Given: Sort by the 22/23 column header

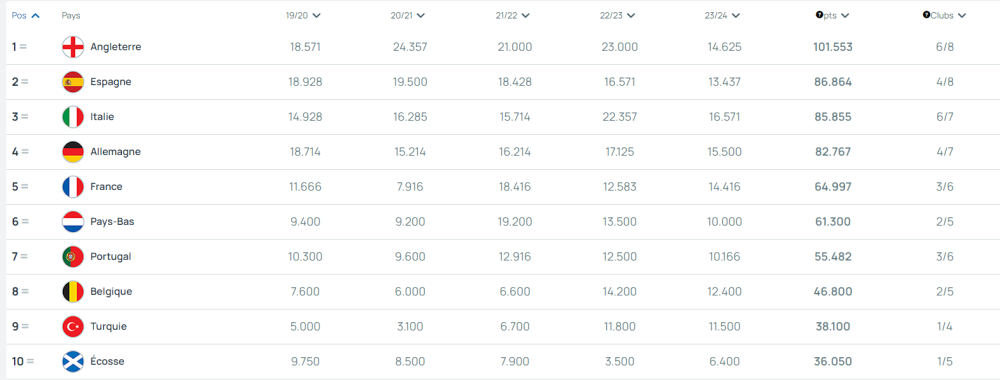Looking at the screenshot, I should (x=617, y=16).
